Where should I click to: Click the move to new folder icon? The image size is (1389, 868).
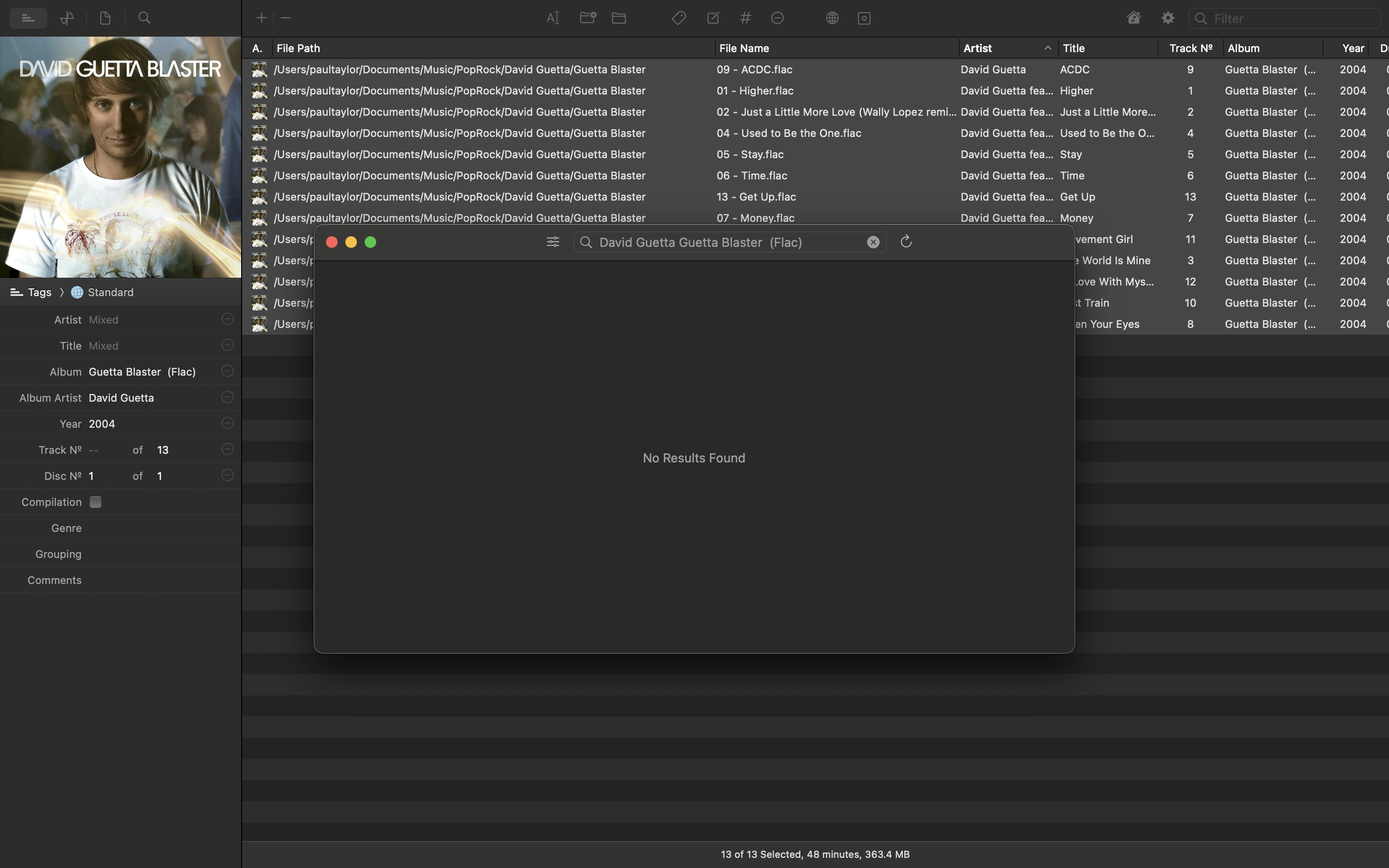point(588,18)
